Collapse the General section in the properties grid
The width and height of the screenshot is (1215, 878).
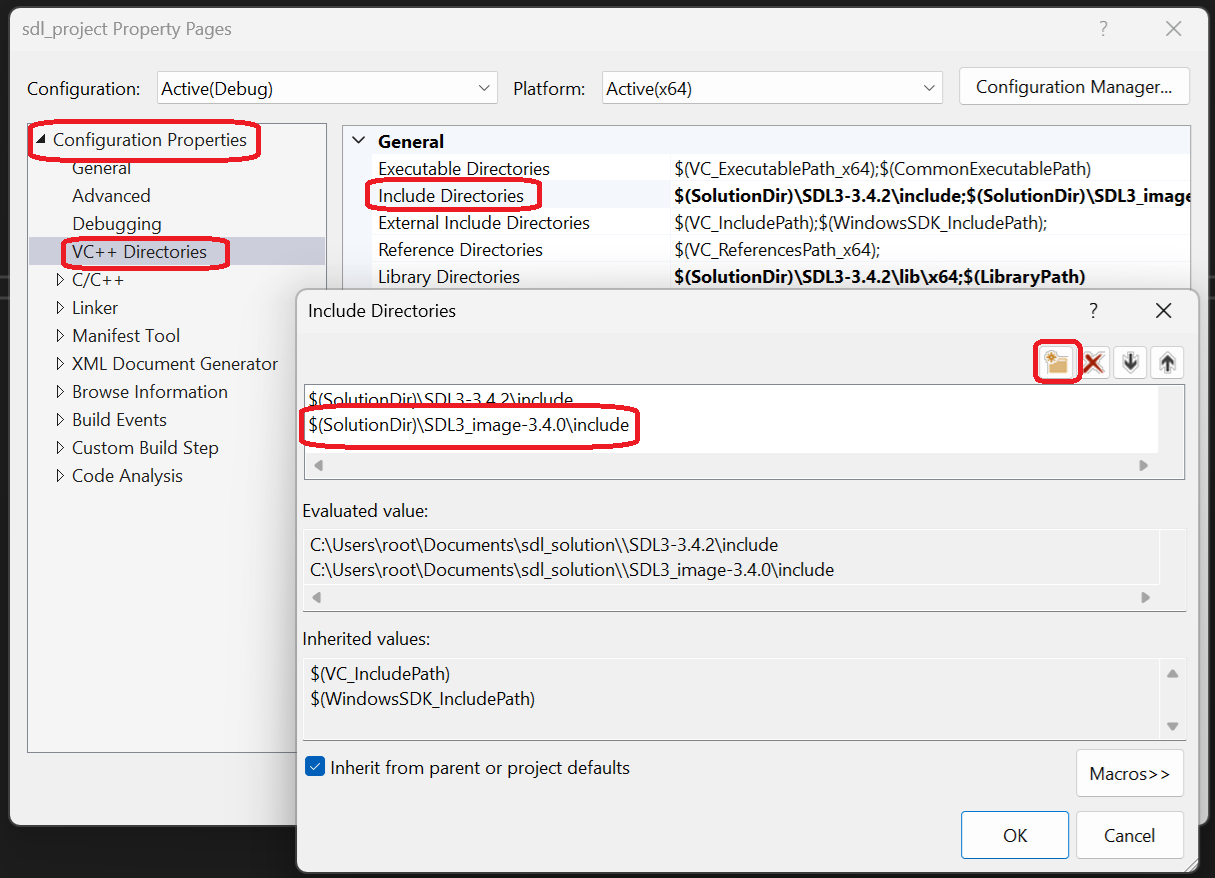[358, 141]
